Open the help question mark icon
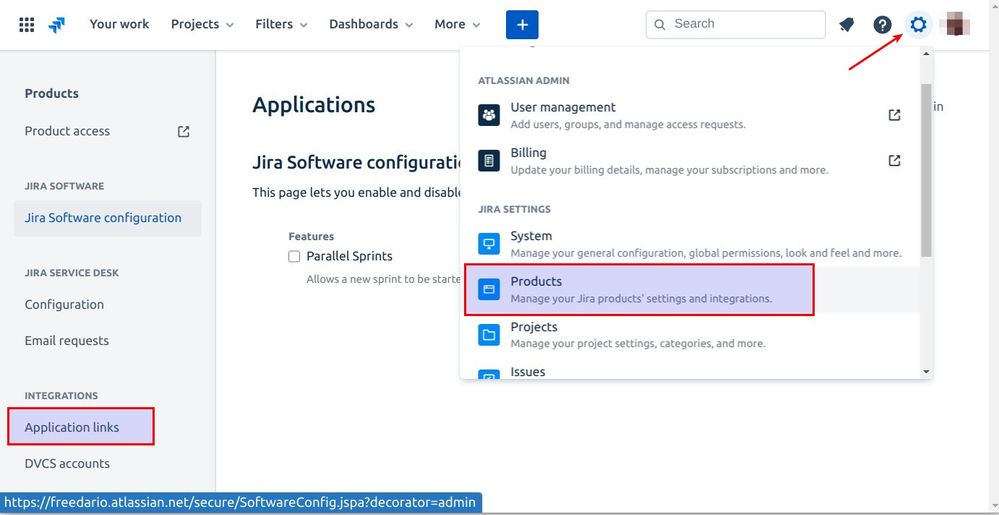The width and height of the screenshot is (999, 515). (x=882, y=25)
